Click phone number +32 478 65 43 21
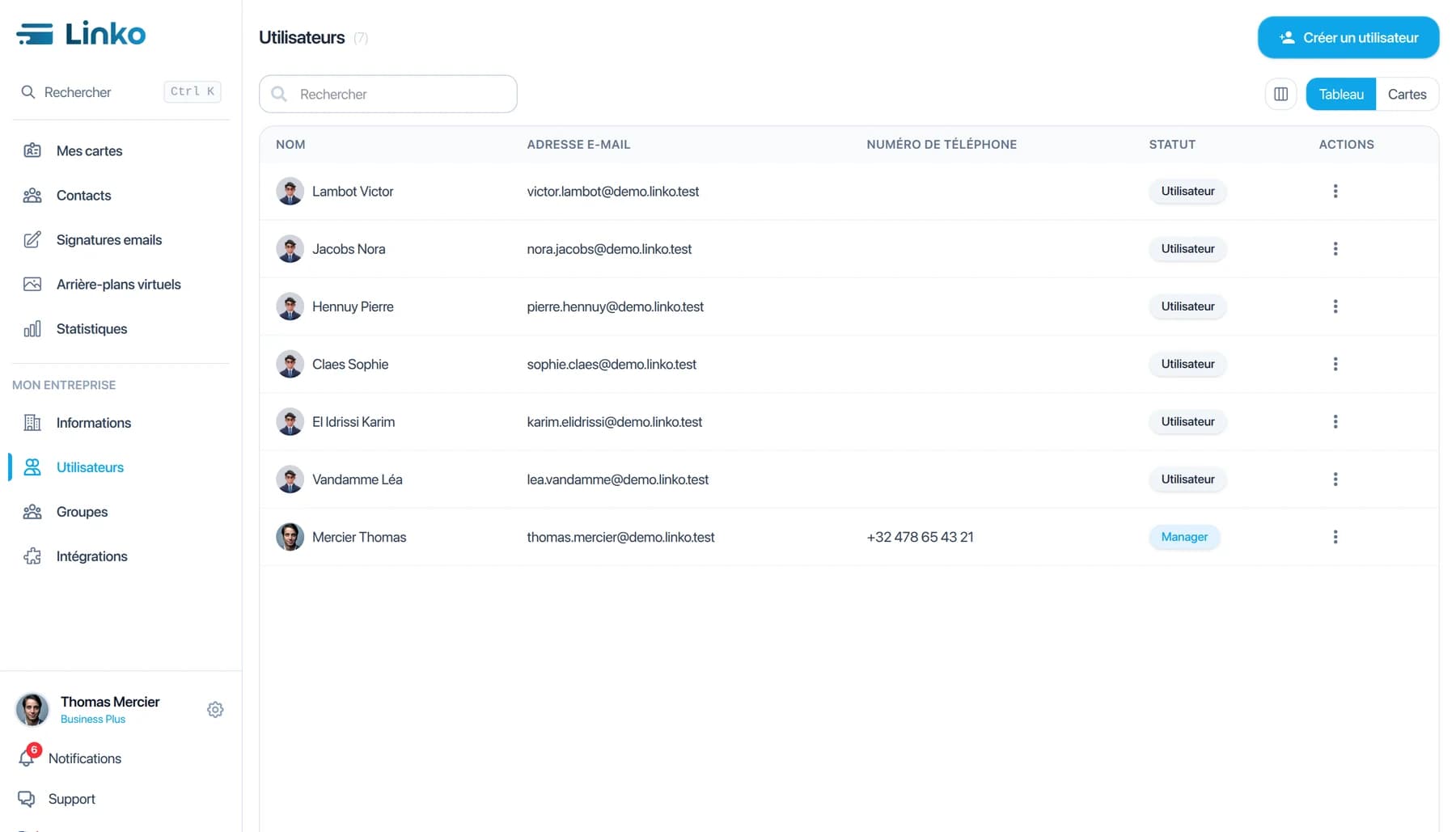1456x832 pixels. tap(920, 537)
